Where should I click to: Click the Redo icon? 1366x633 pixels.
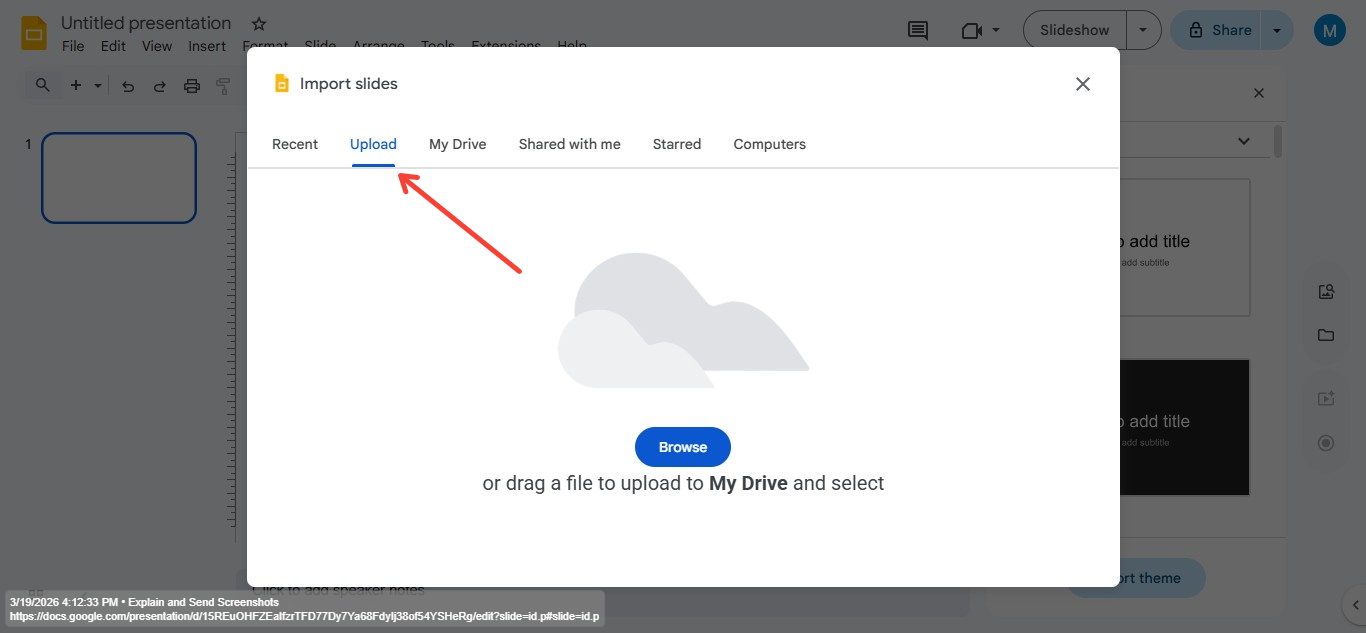tap(160, 86)
